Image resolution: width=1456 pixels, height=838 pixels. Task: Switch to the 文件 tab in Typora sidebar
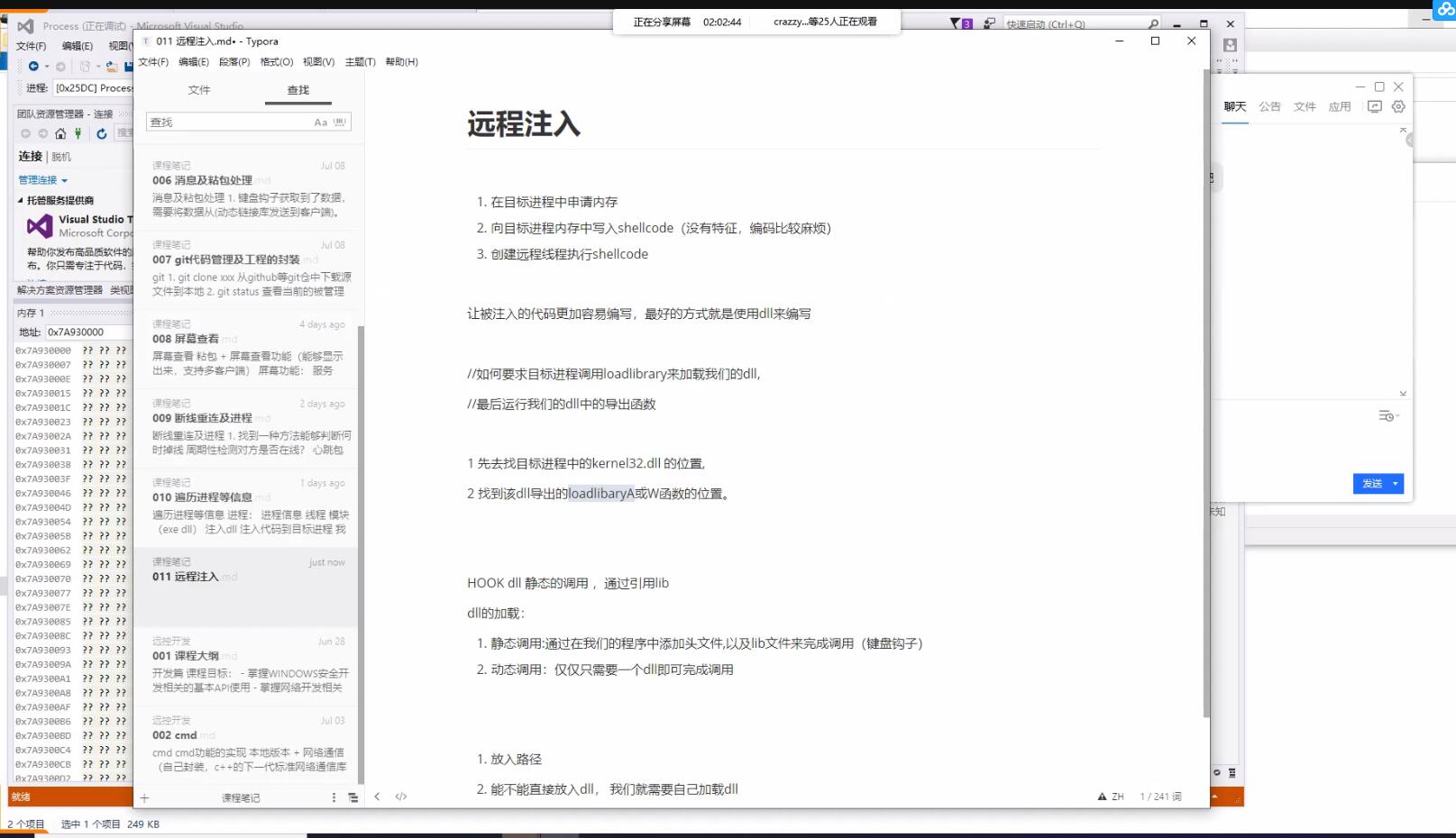click(x=199, y=90)
